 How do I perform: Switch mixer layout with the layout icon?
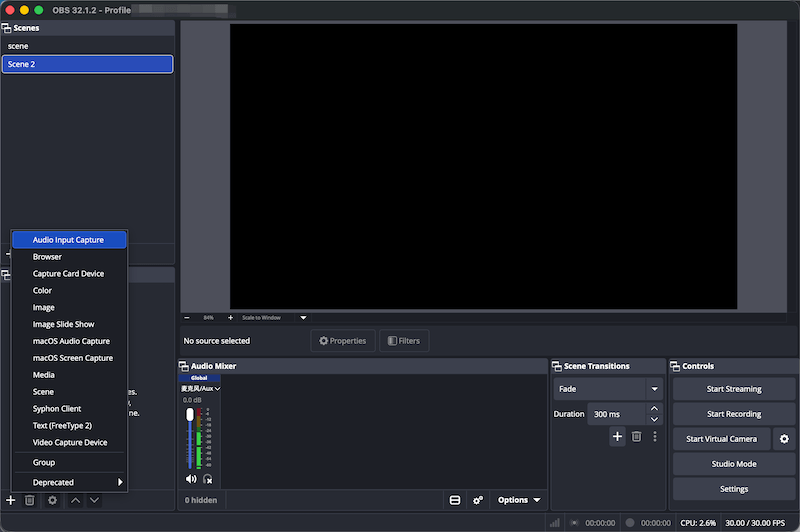pos(455,500)
